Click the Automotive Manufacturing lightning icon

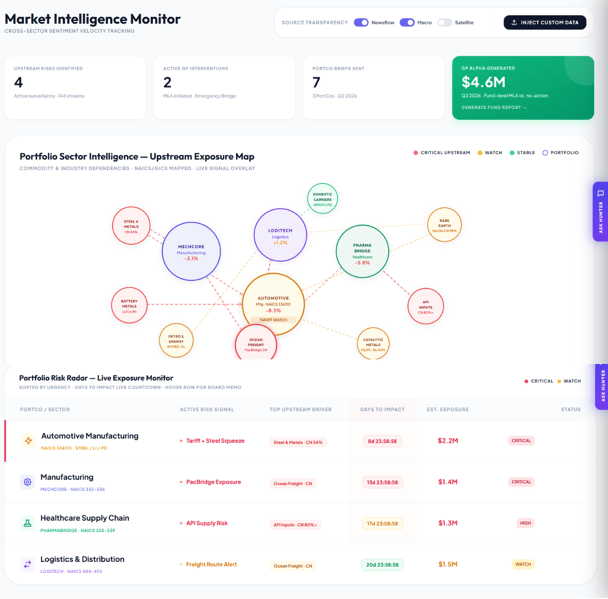(x=28, y=441)
